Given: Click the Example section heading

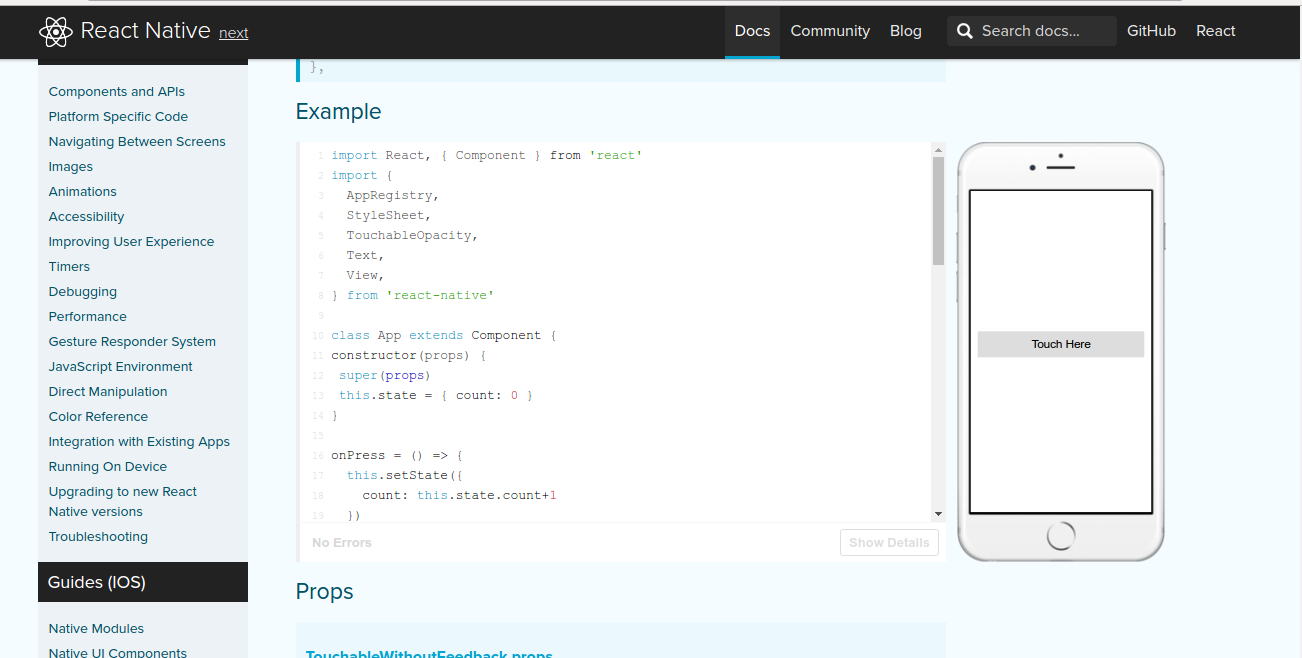Looking at the screenshot, I should [338, 112].
